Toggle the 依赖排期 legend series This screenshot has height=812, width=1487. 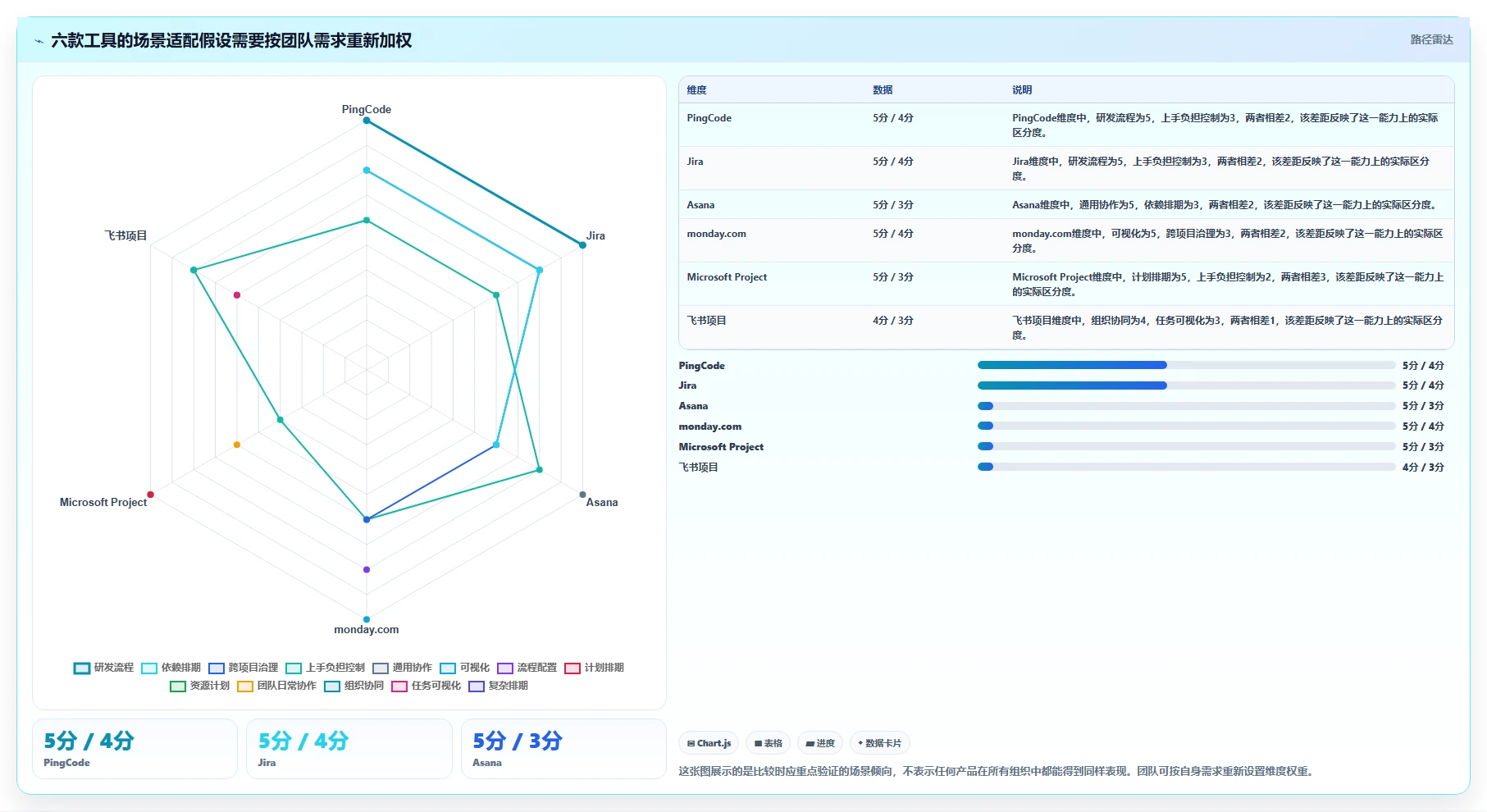[x=171, y=668]
